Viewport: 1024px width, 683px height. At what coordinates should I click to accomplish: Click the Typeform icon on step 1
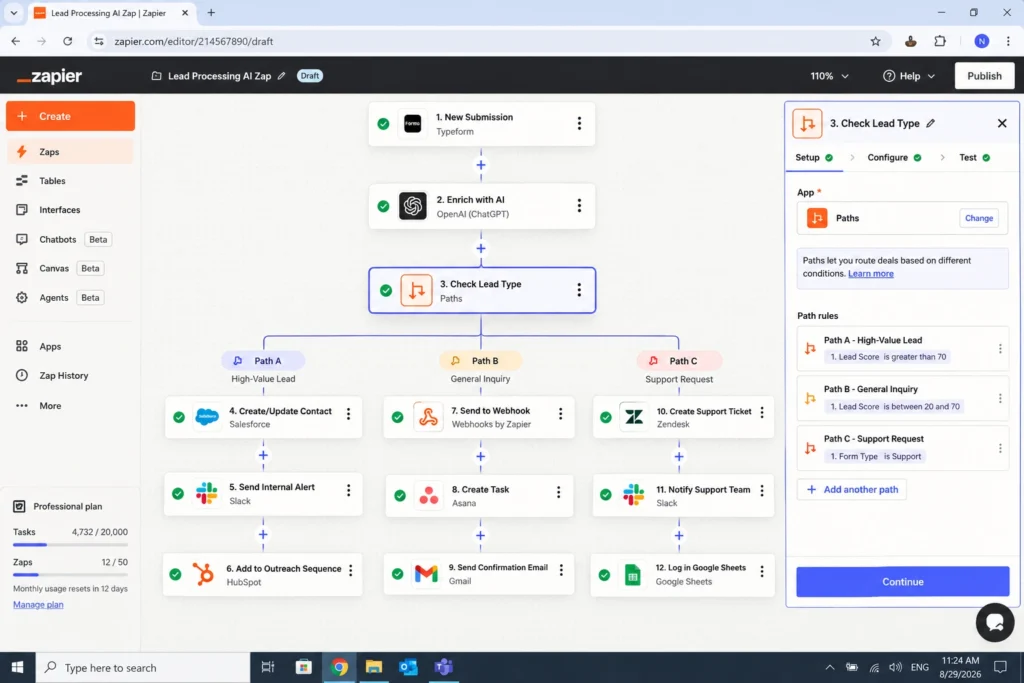(x=413, y=123)
